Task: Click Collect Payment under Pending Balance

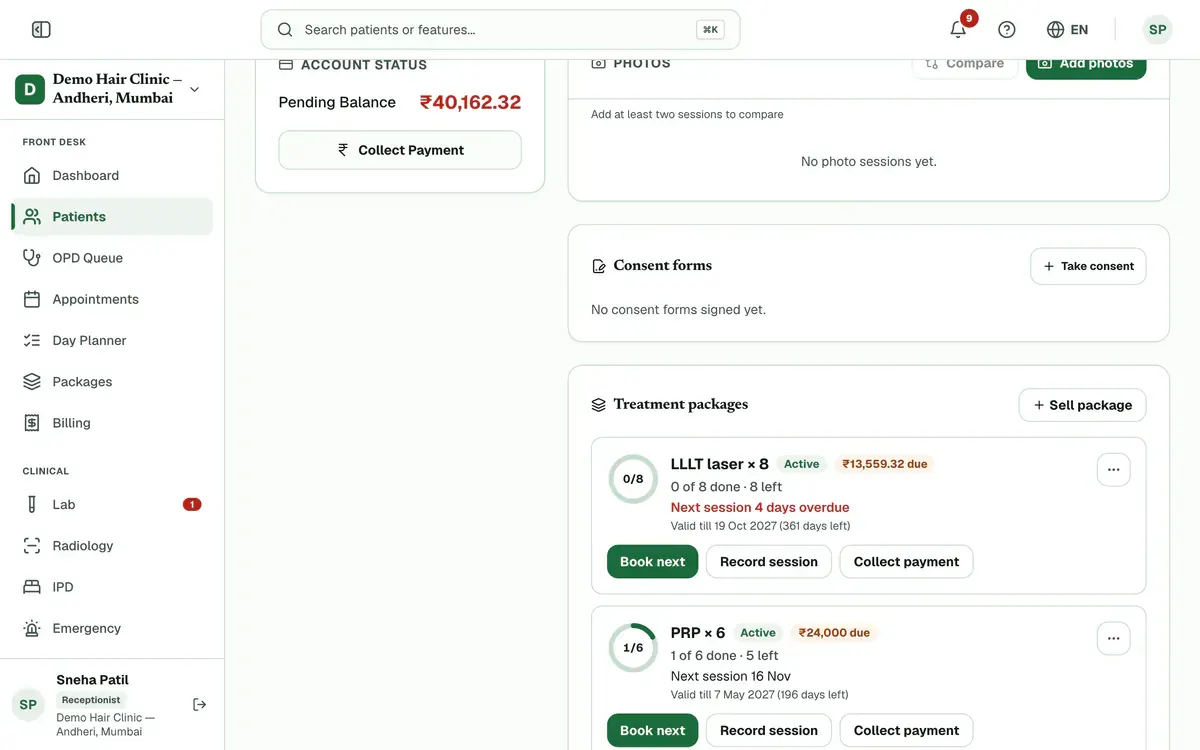Action: tap(400, 150)
